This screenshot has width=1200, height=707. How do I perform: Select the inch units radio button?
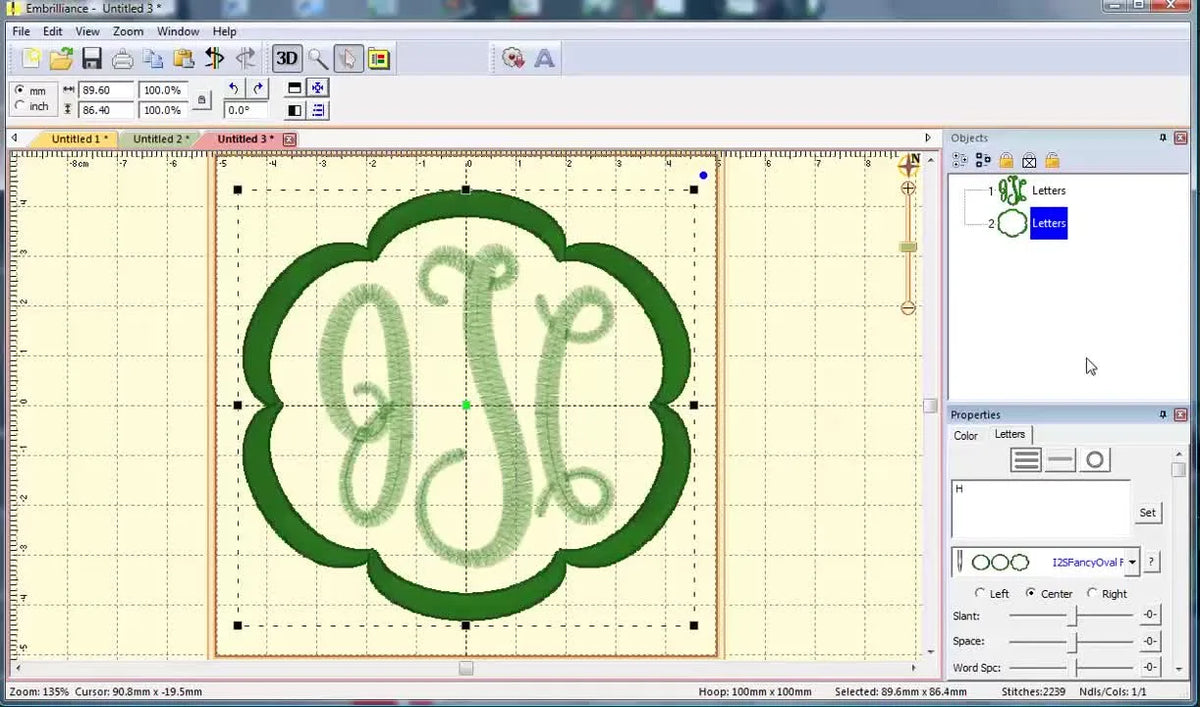click(20, 106)
